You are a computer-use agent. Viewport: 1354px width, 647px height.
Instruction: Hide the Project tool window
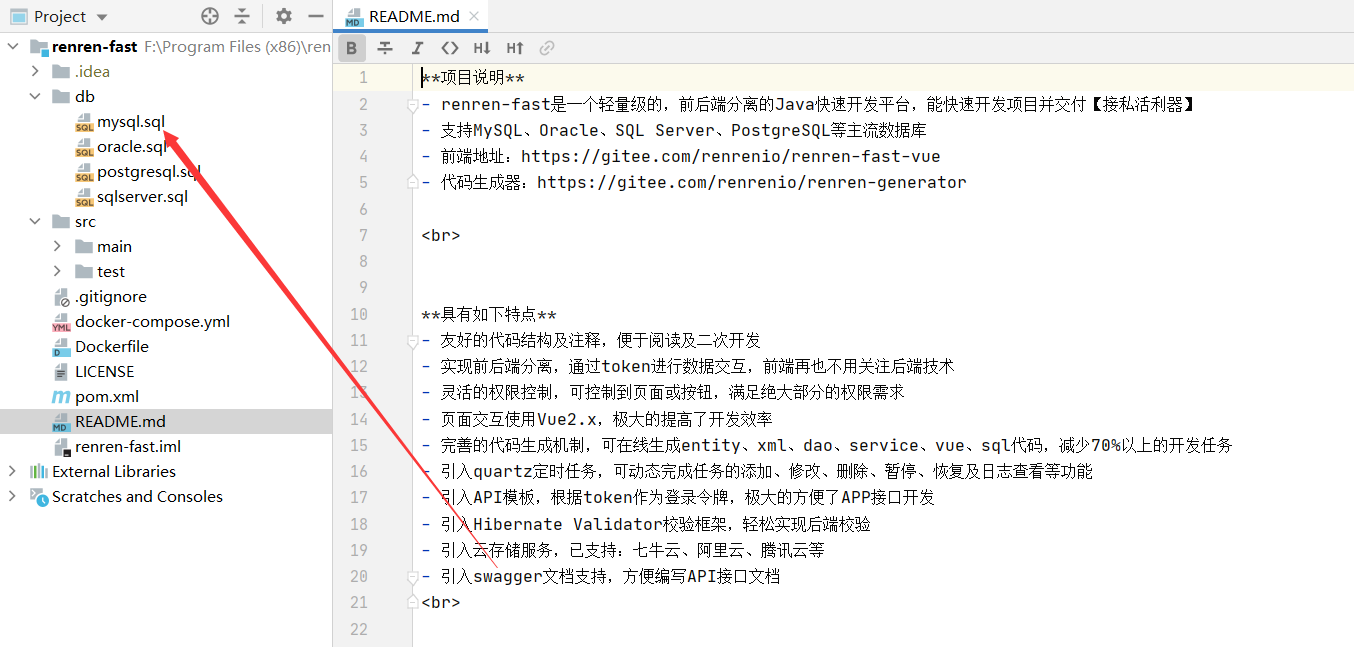pos(316,16)
